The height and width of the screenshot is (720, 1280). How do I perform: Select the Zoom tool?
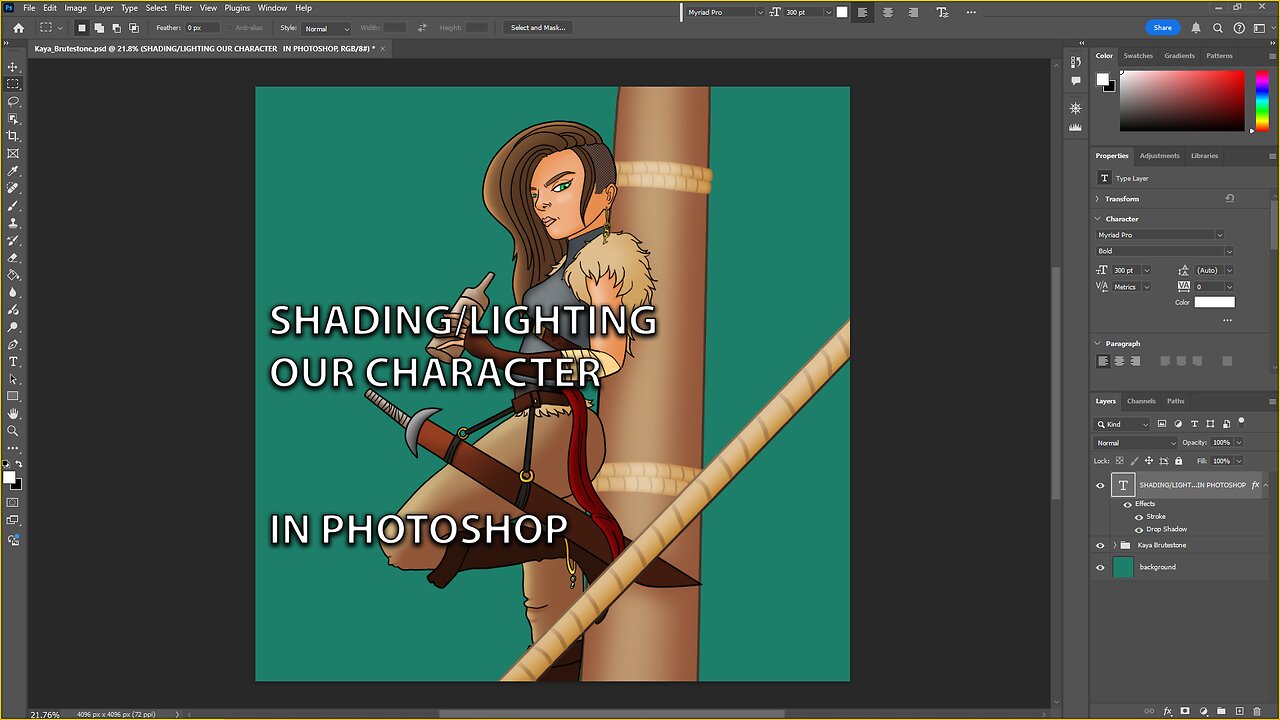[13, 431]
